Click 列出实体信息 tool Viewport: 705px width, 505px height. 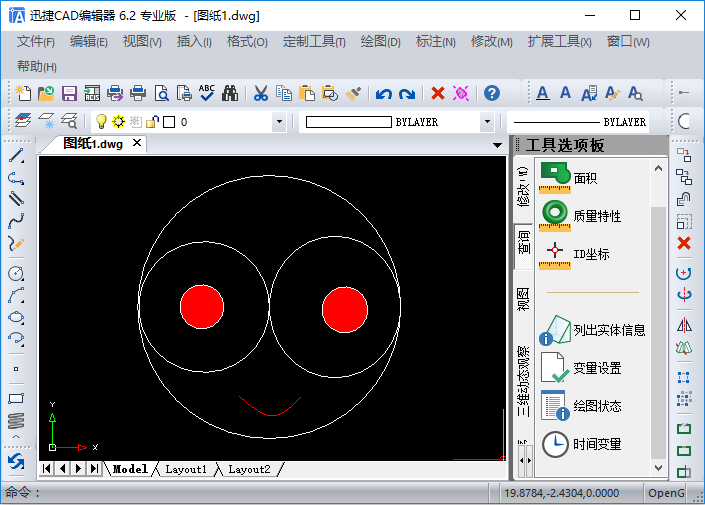pos(593,330)
